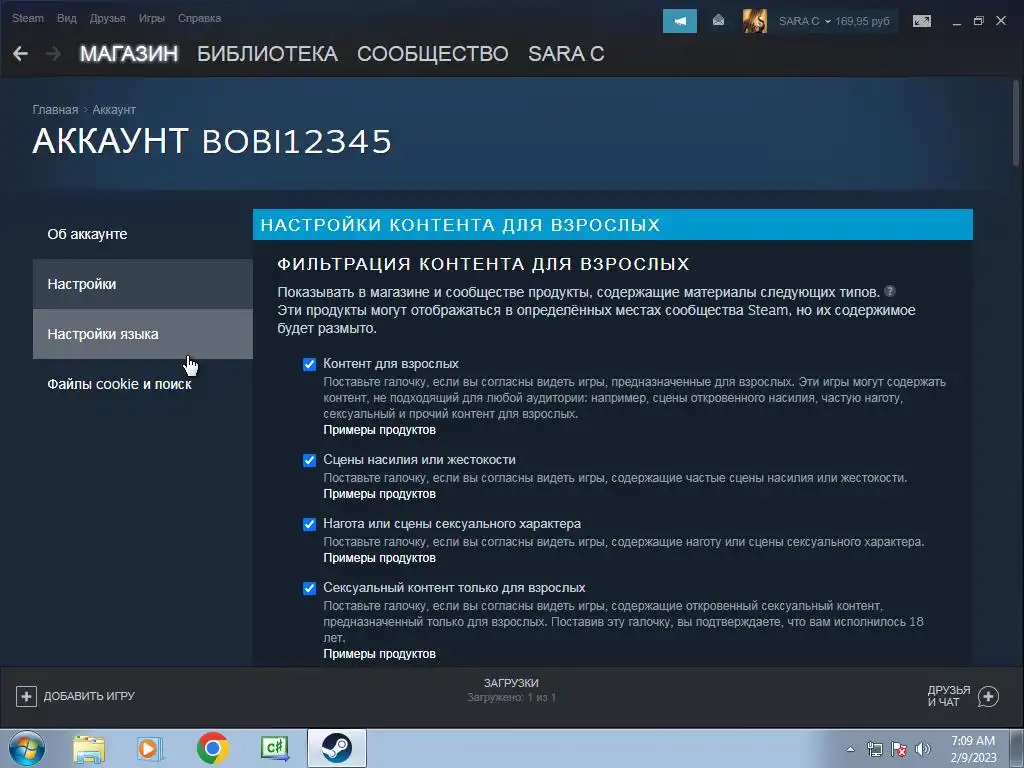This screenshot has height=768, width=1024.
Task: Open File Explorer from taskbar
Action: (x=89, y=748)
